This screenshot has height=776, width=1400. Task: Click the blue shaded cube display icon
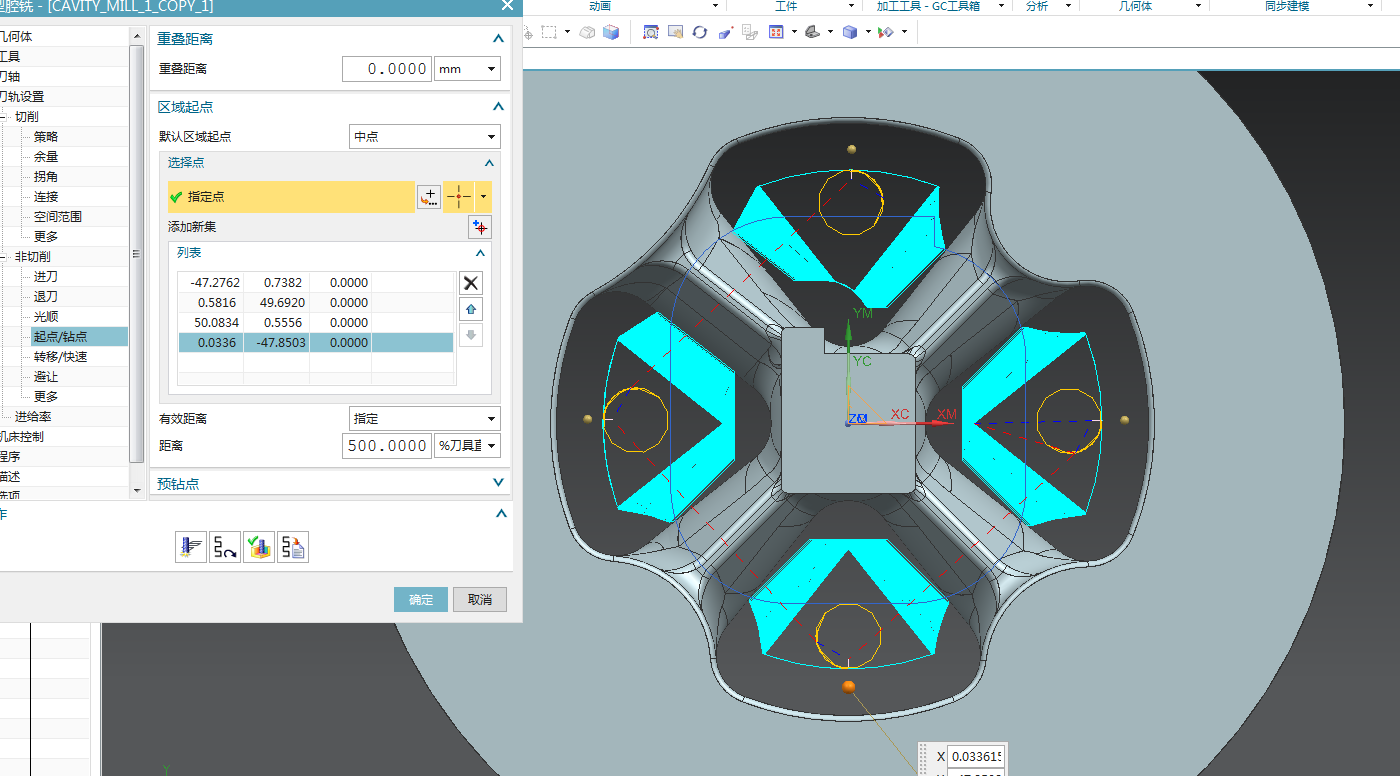(850, 32)
